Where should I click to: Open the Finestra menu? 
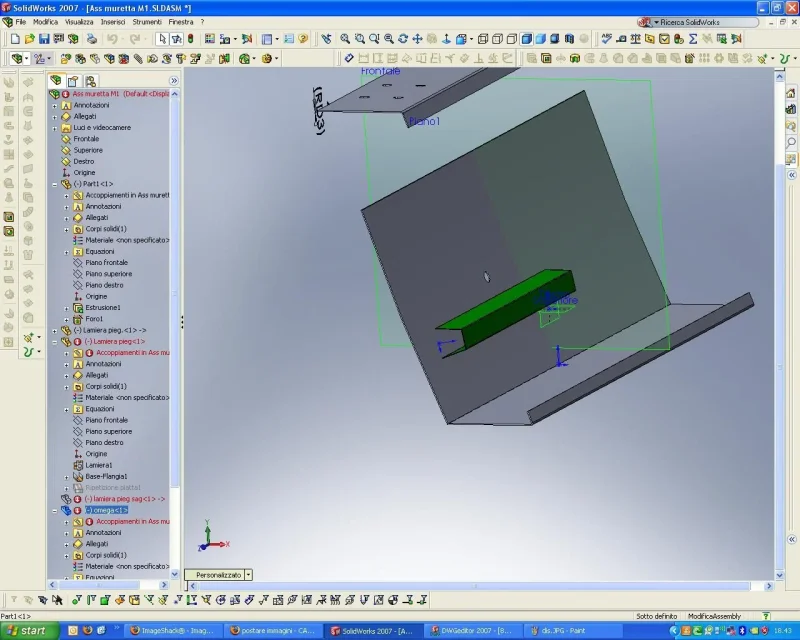(x=181, y=22)
